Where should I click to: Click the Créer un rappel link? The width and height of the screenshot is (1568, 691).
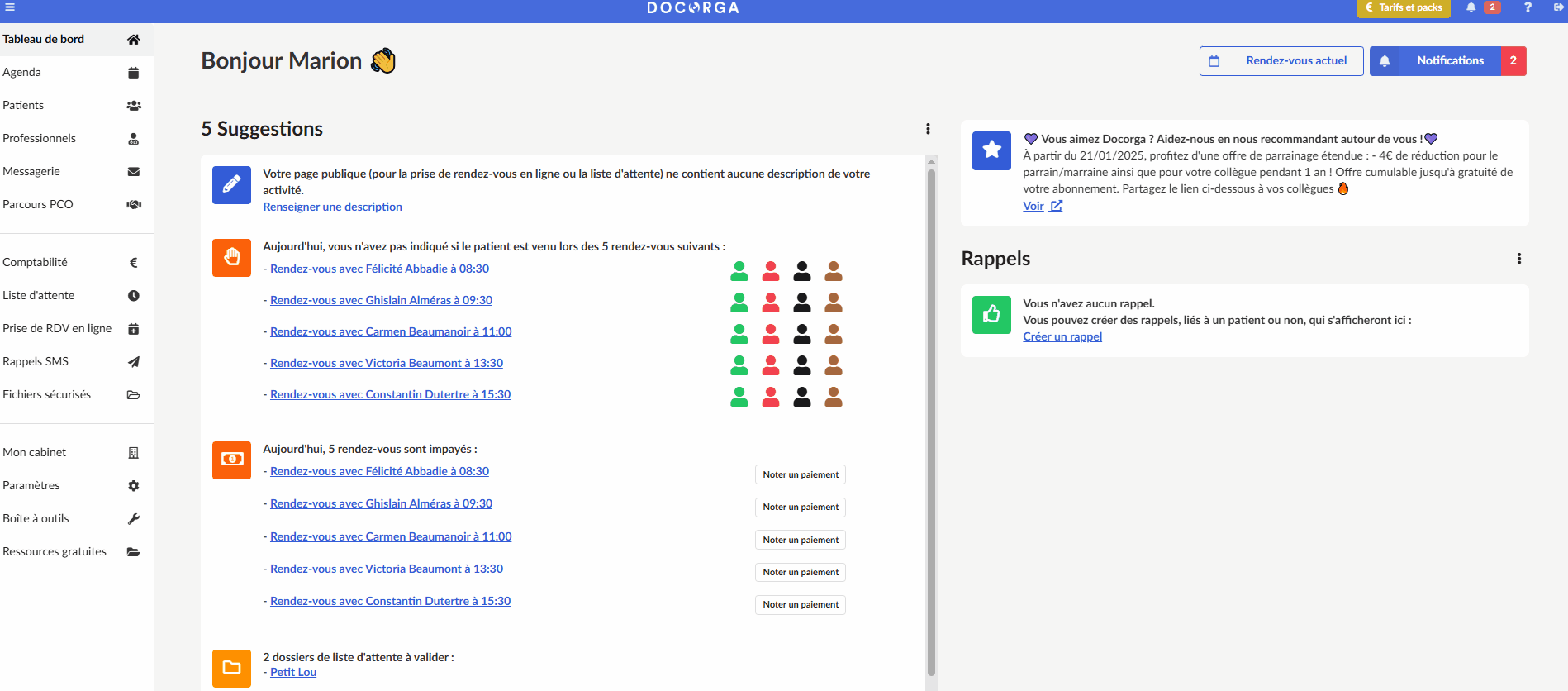tap(1062, 336)
